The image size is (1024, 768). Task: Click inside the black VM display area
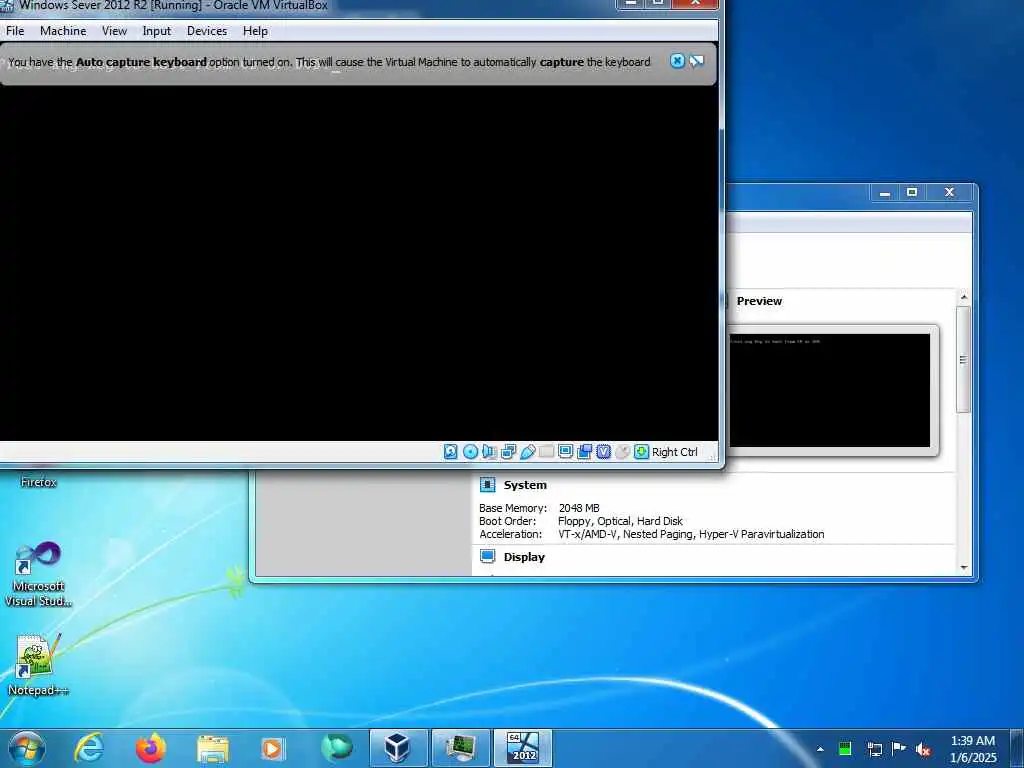coord(359,264)
